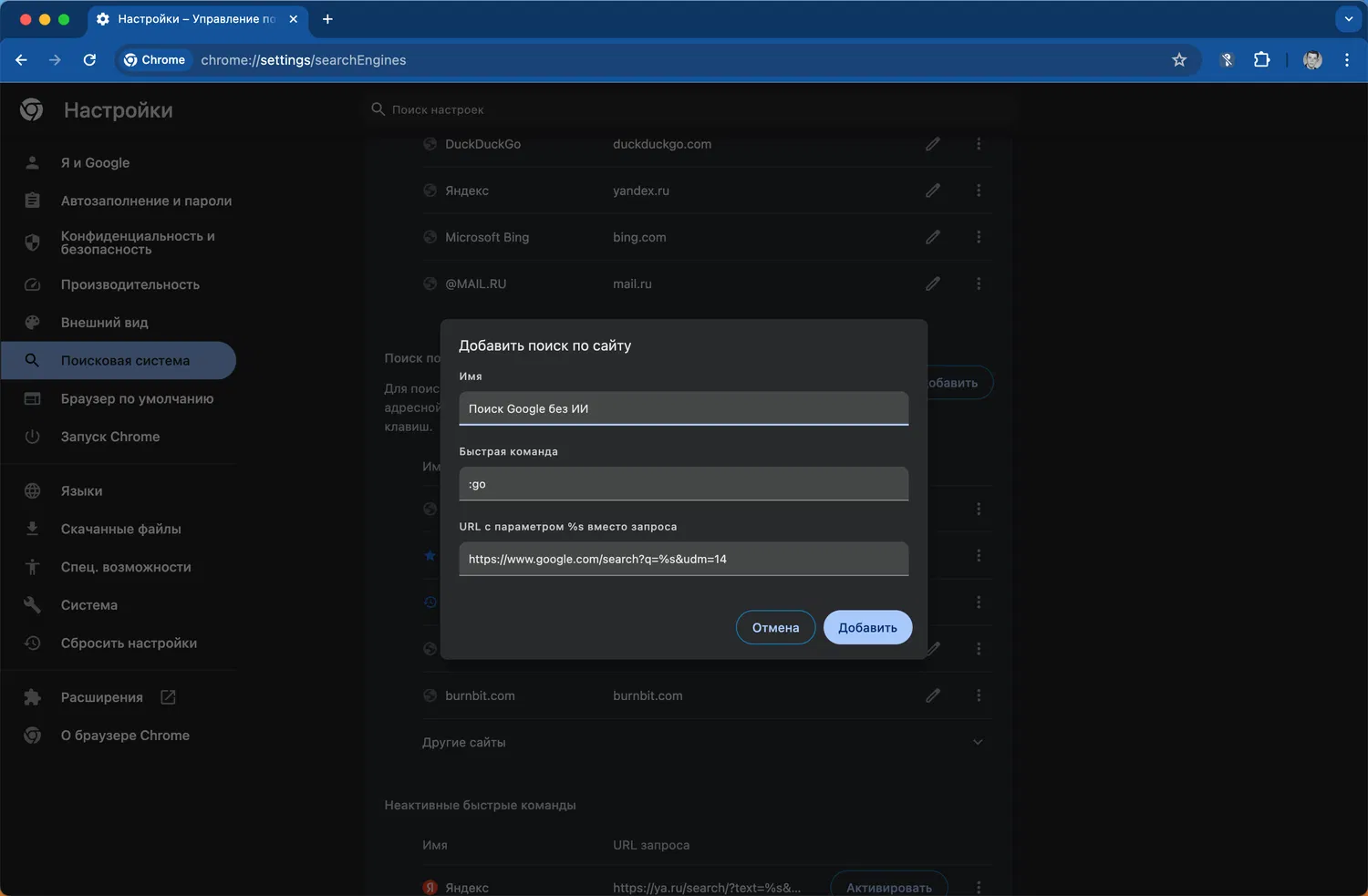Go to Запуск Chrome settings
Viewport: 1368px width, 896px height.
coord(119,437)
